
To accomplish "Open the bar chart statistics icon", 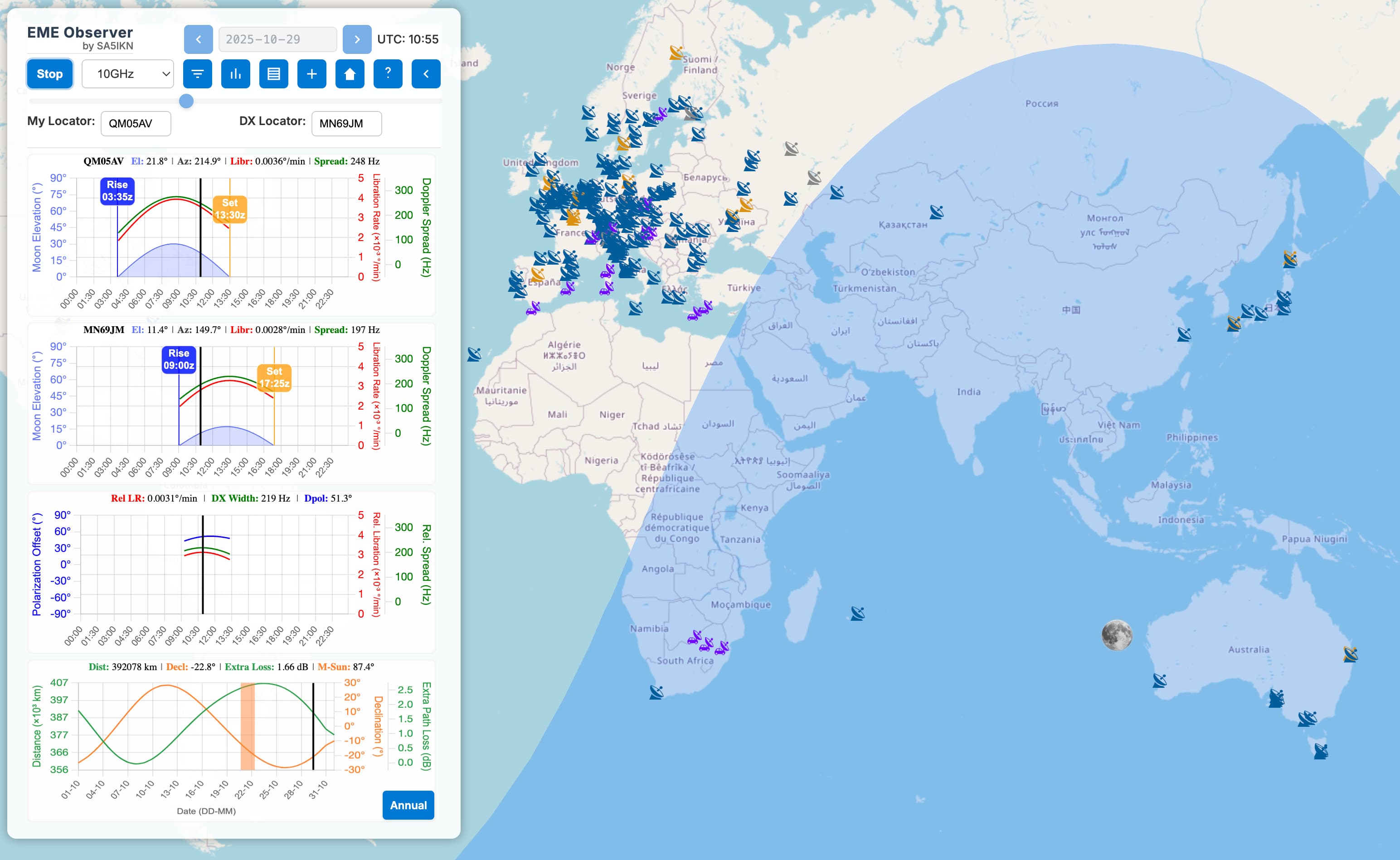I will tap(236, 73).
